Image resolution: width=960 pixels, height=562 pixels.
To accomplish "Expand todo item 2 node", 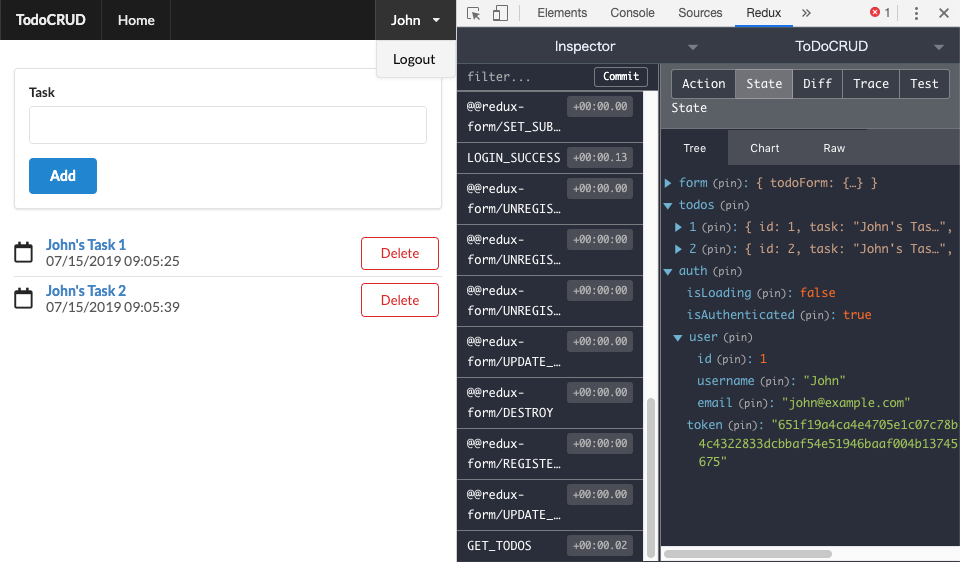I will click(x=678, y=249).
